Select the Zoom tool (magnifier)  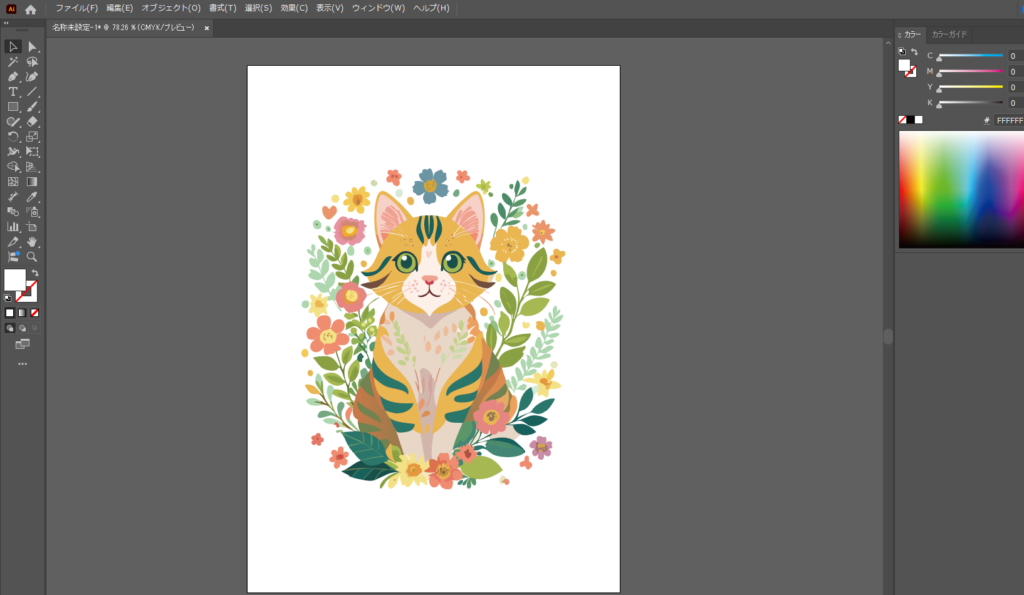[x=32, y=257]
